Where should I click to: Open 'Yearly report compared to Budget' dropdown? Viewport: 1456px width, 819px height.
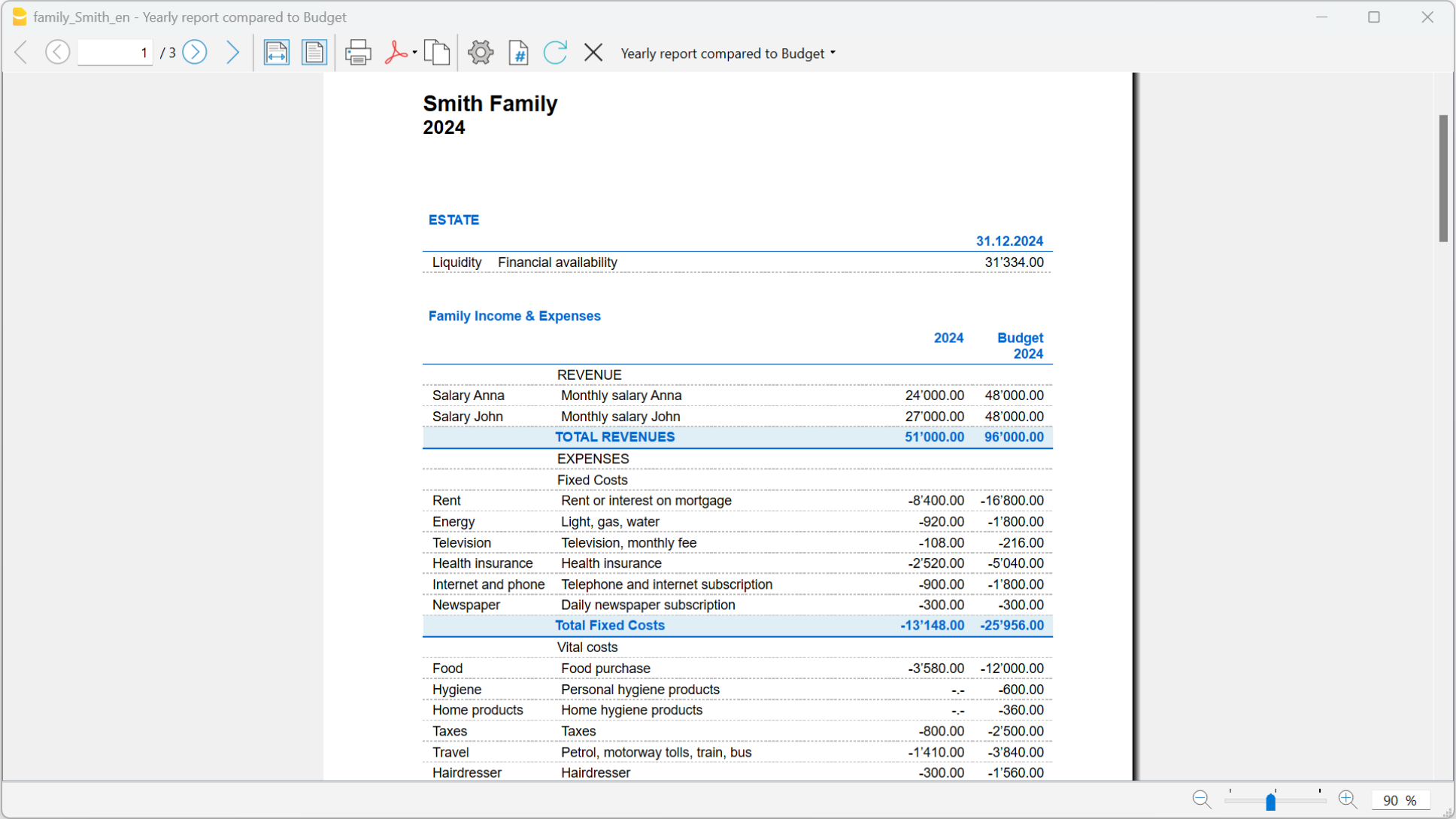click(727, 53)
